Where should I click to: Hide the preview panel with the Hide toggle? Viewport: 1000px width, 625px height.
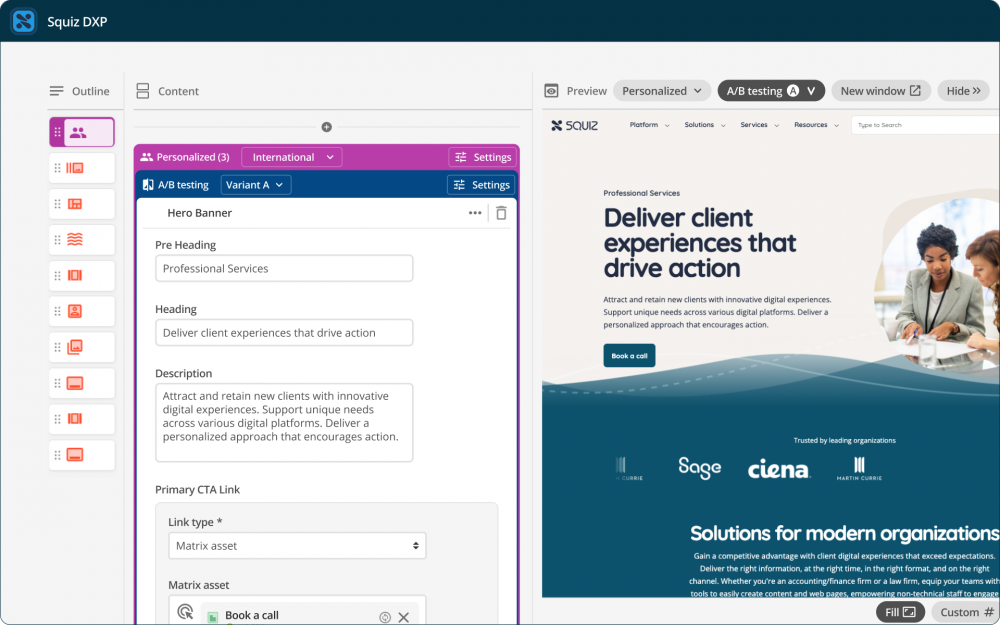[x=962, y=90]
